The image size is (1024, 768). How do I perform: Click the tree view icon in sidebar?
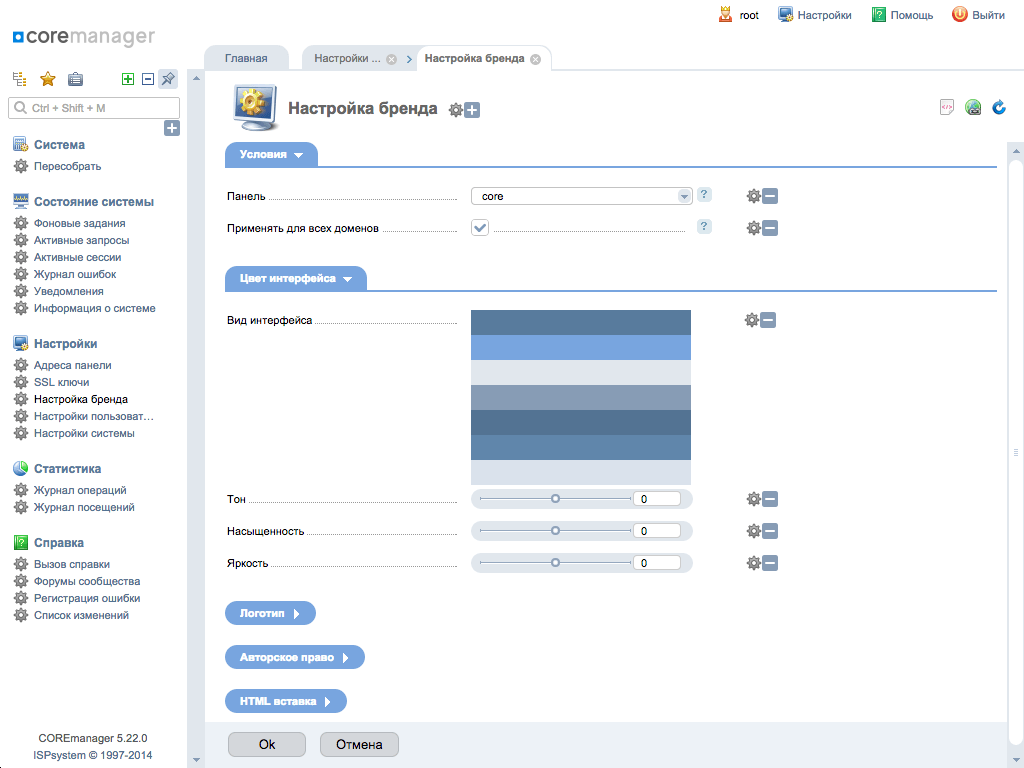pos(19,79)
